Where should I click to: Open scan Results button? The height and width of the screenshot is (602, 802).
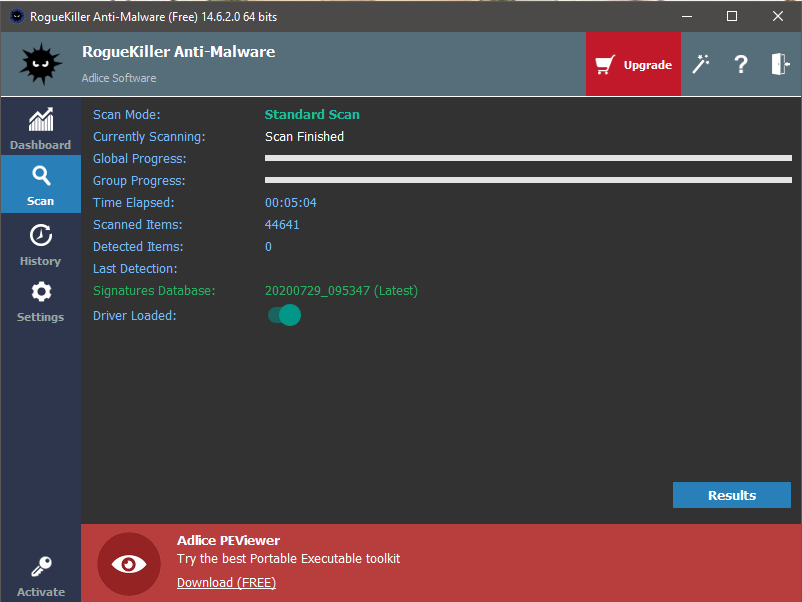[x=731, y=495]
